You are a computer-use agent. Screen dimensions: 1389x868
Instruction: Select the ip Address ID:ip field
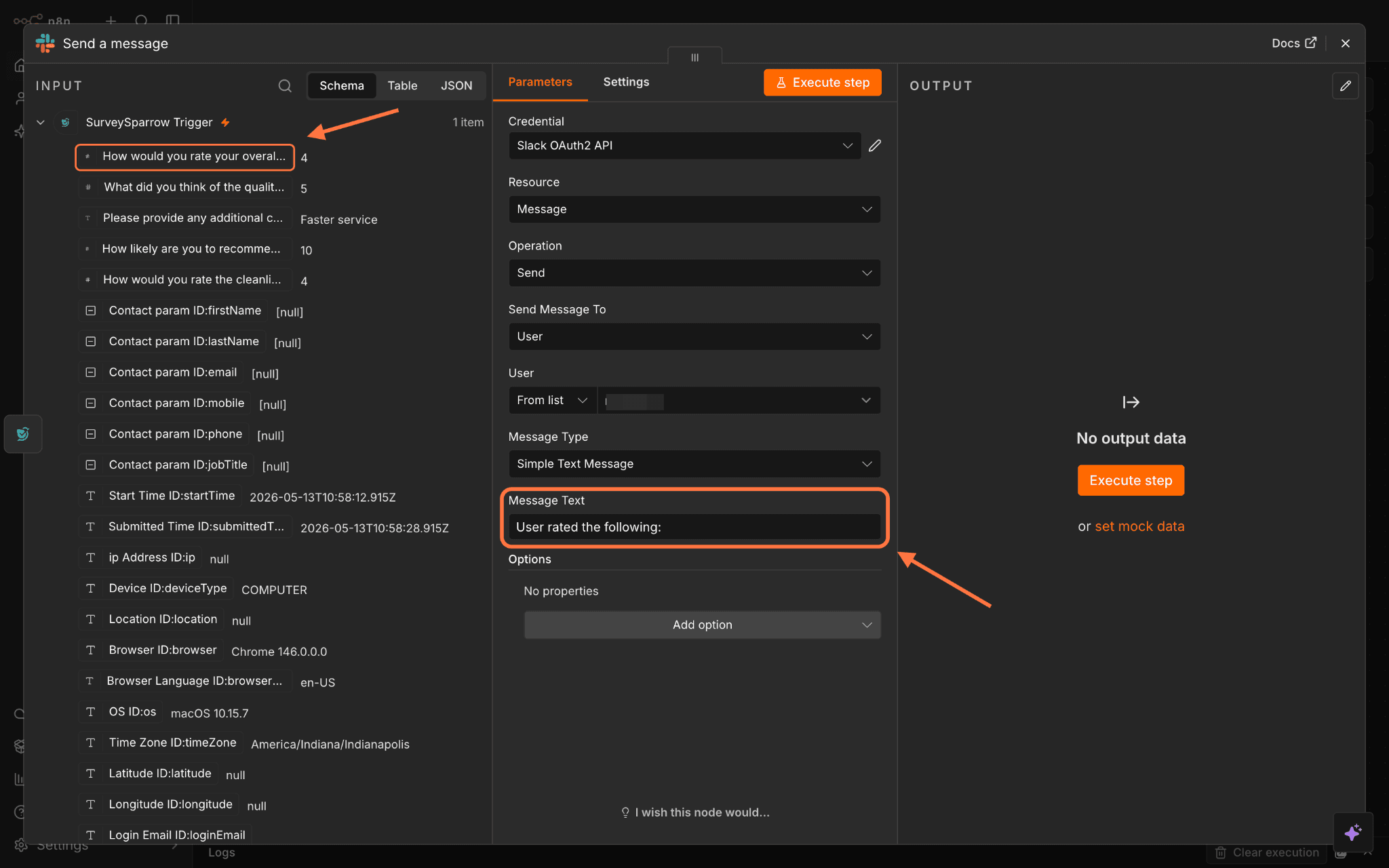click(140, 558)
